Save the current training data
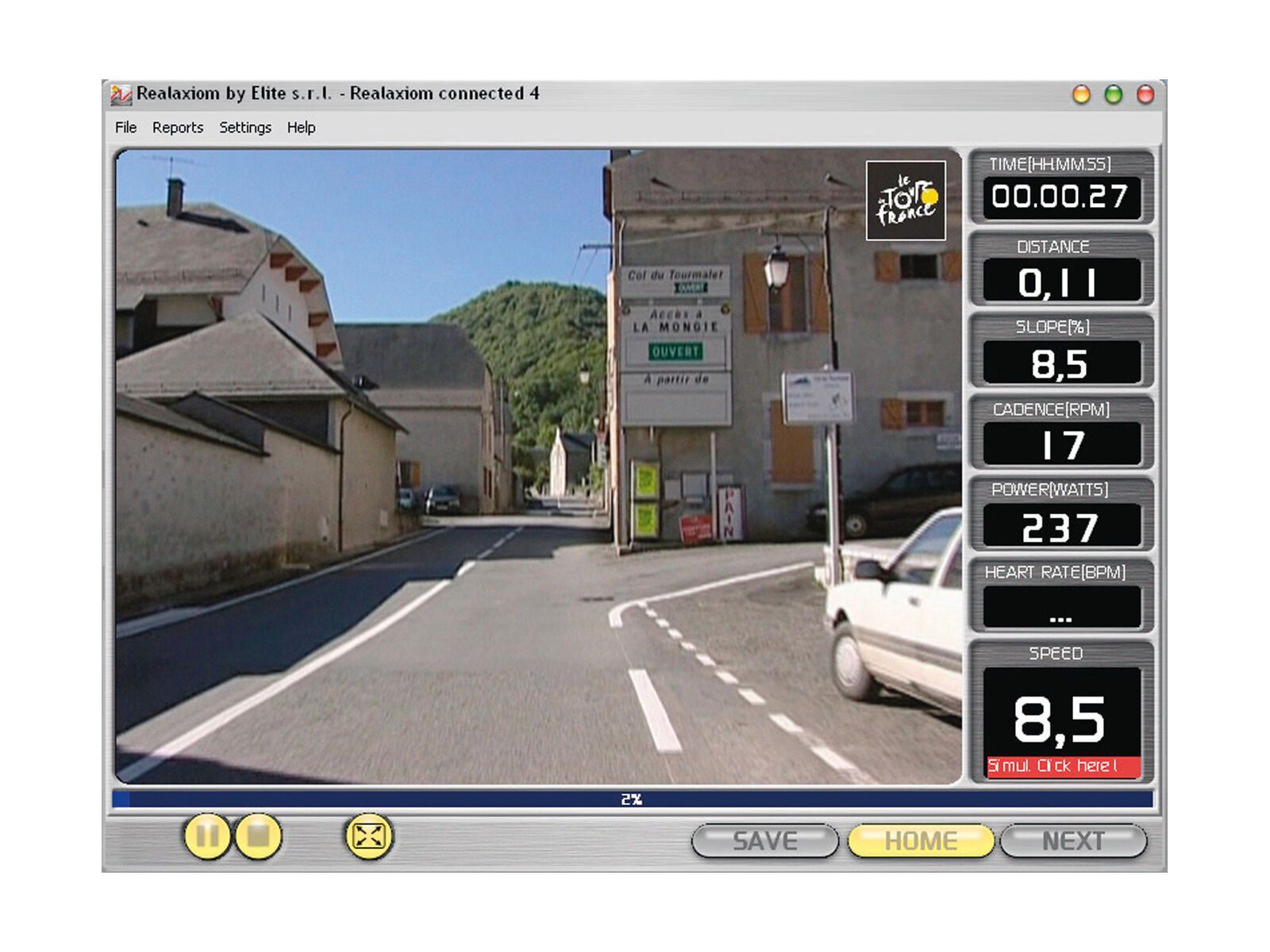The height and width of the screenshot is (952, 1270). (764, 839)
